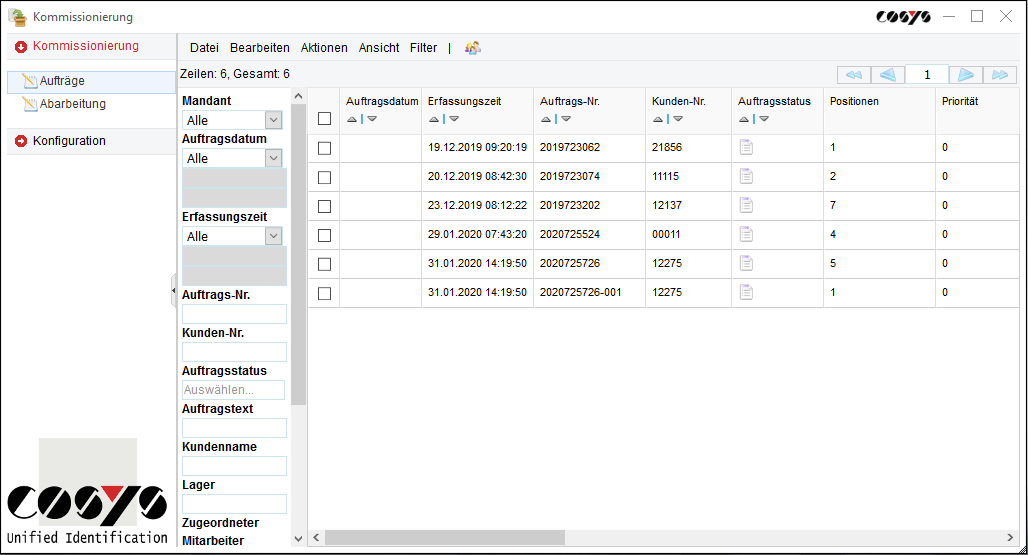Click the status icon for order 2020725524
This screenshot has width=1028, height=555.
(x=746, y=235)
